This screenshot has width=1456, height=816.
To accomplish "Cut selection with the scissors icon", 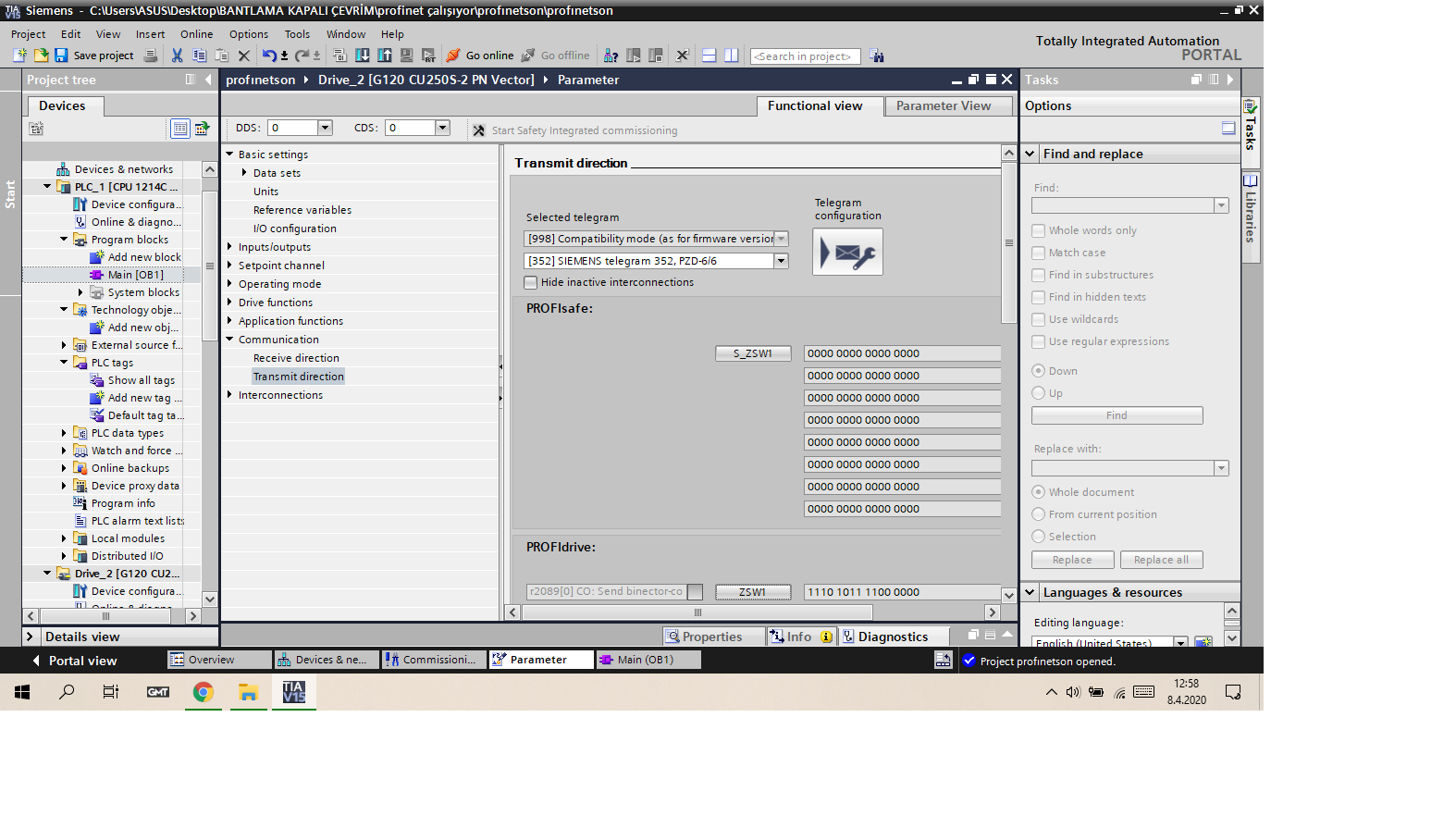I will point(177,56).
